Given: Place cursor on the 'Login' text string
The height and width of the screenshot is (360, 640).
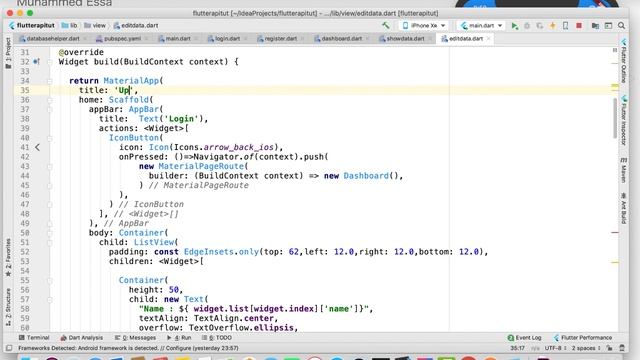Looking at the screenshot, I should tap(181, 119).
